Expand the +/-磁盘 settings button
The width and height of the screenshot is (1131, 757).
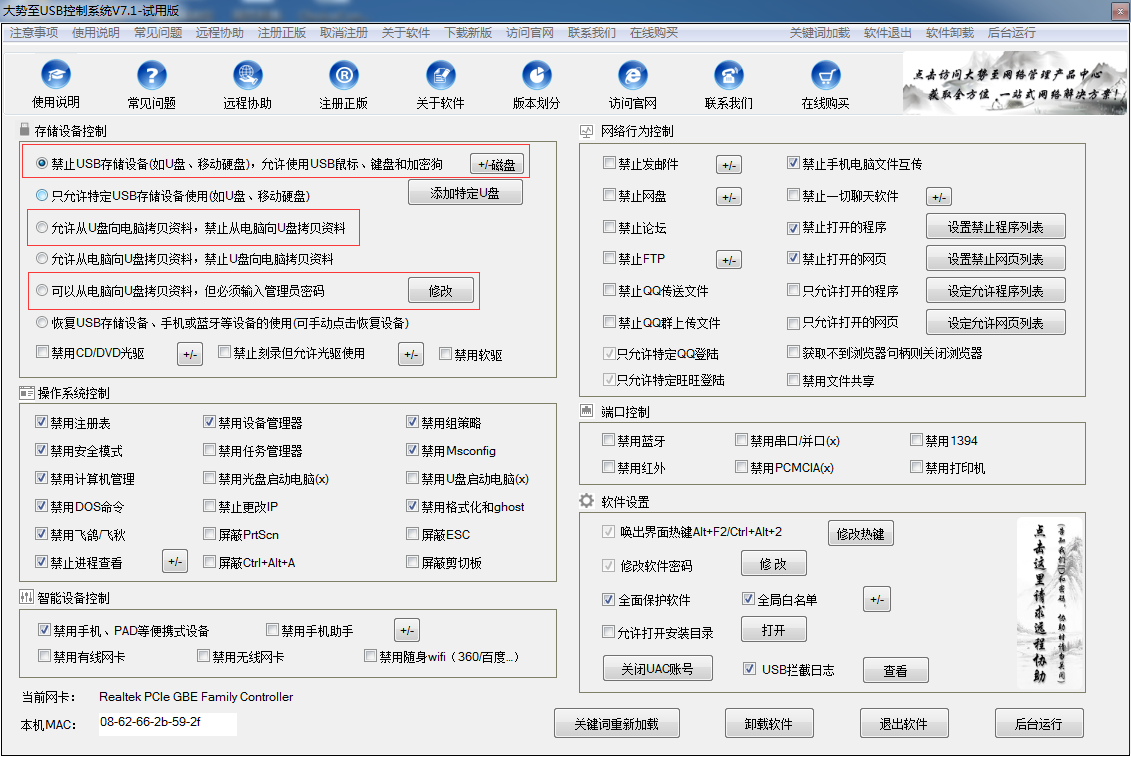point(497,164)
